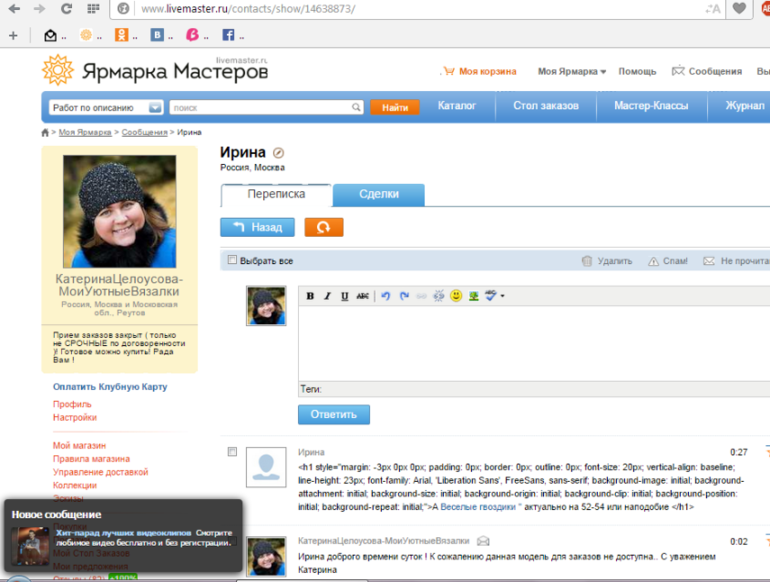Undo last edit in message editor
Viewport: 770px width, 582px height.
coord(385,296)
